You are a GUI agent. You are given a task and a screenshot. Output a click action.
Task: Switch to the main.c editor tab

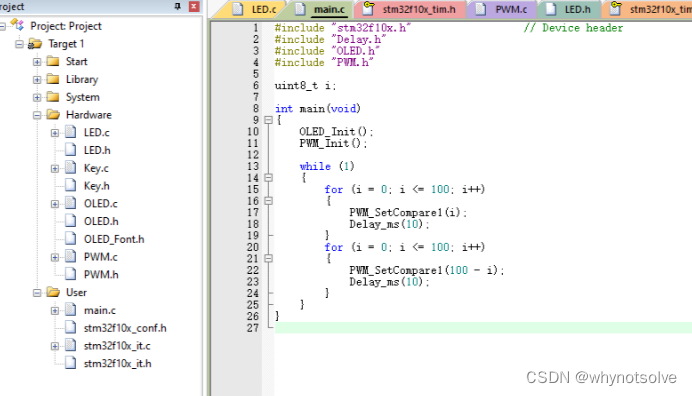tap(322, 9)
